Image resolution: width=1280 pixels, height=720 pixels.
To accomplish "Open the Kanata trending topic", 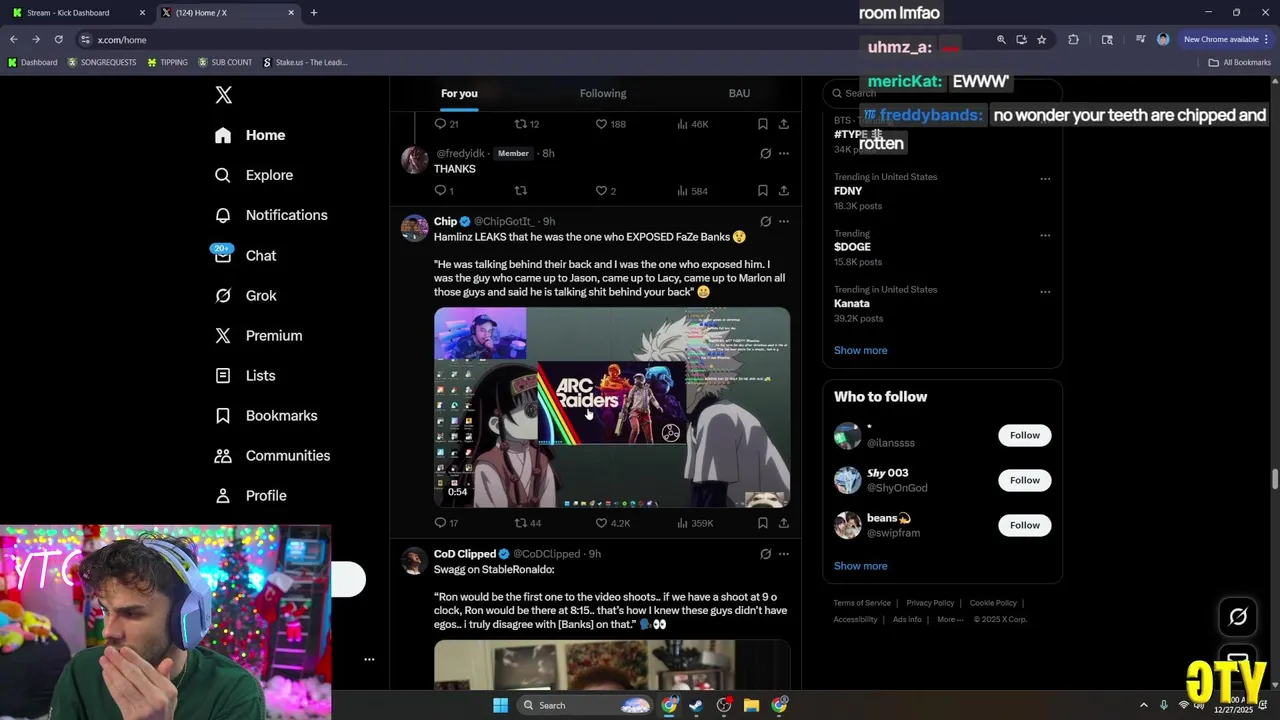I will coord(852,303).
